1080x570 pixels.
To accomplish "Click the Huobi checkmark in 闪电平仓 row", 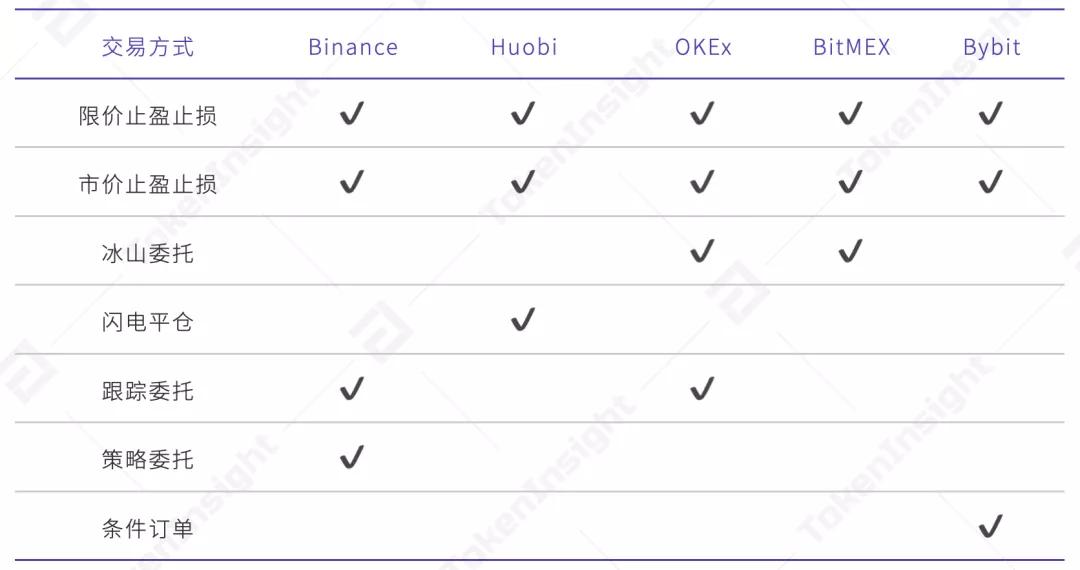I will [x=522, y=321].
